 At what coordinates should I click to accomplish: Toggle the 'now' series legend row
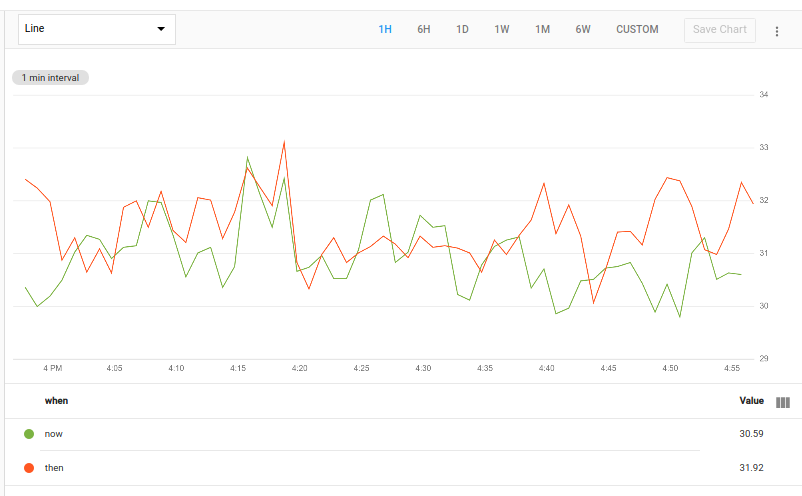tap(54, 434)
